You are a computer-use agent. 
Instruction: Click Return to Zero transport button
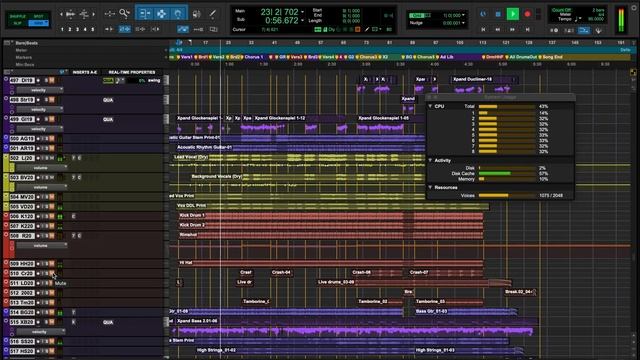coord(483,29)
